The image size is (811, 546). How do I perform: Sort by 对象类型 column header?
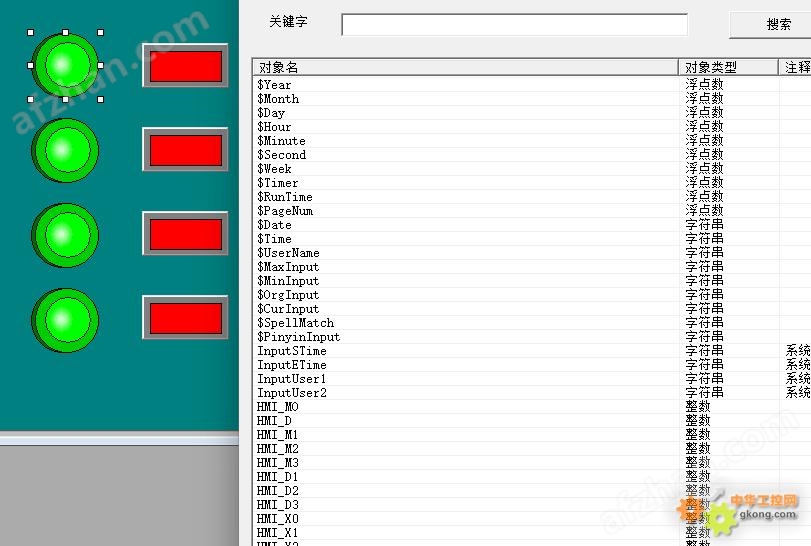pyautogui.click(x=728, y=67)
